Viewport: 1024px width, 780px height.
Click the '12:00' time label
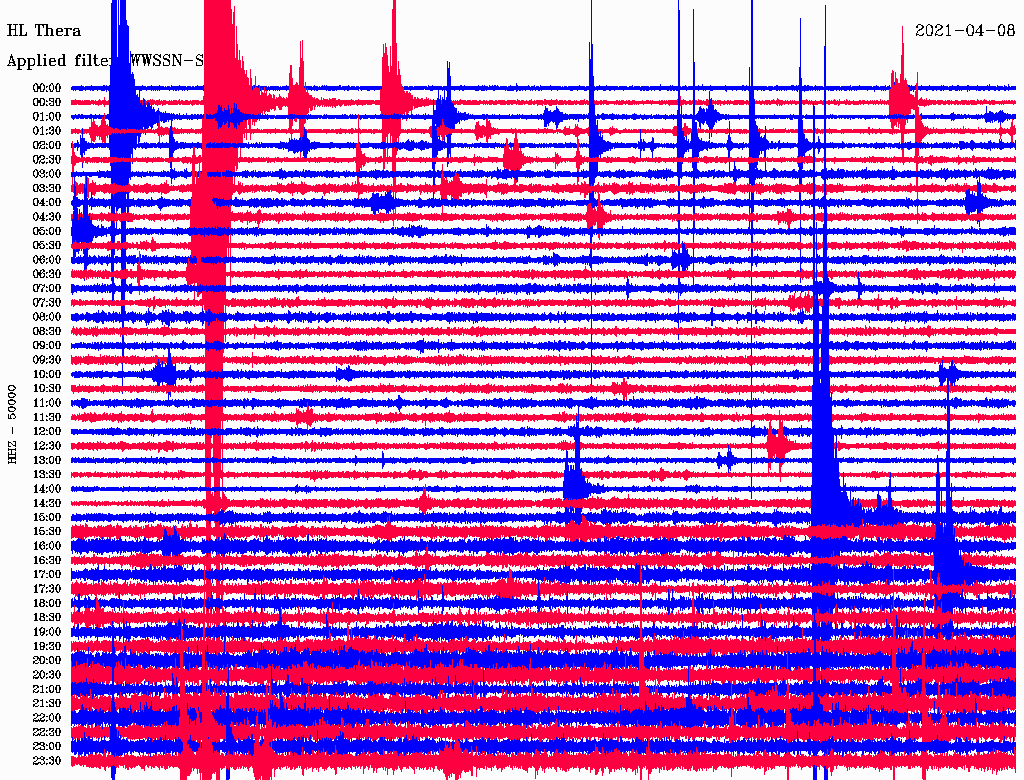47,431
